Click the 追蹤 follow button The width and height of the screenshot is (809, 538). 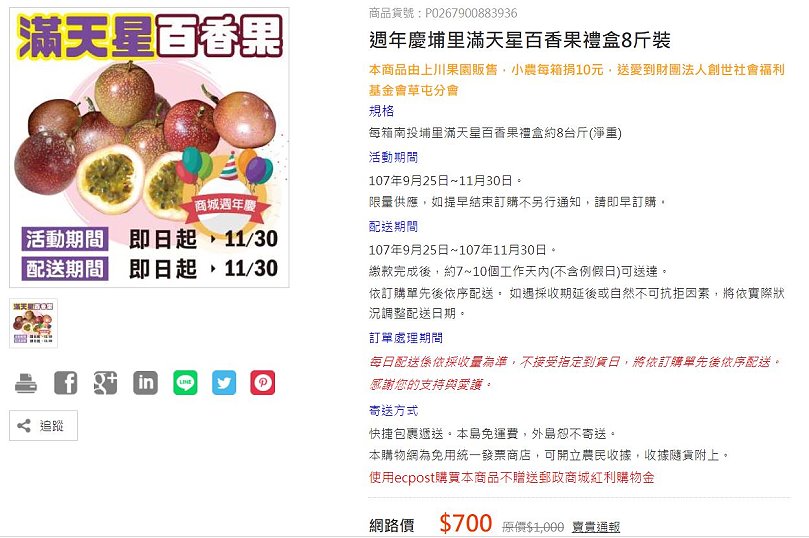[x=43, y=426]
